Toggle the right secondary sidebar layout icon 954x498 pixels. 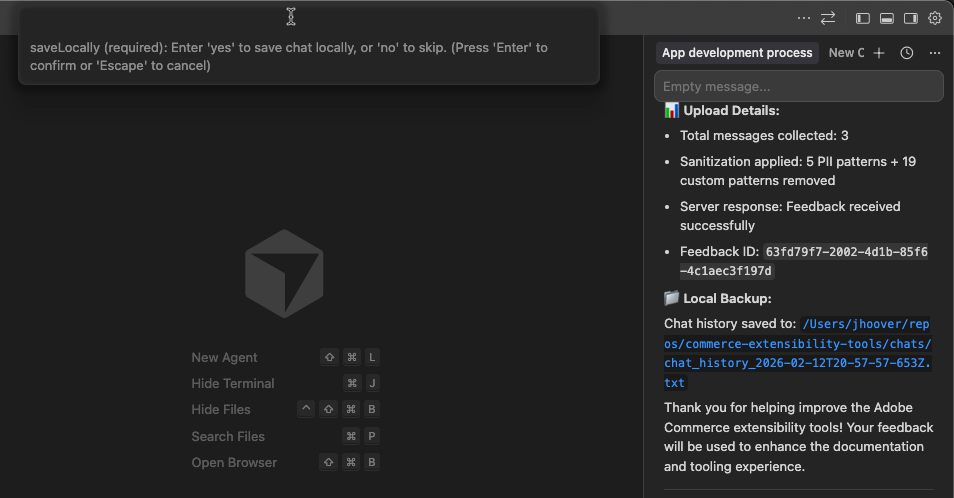pyautogui.click(x=910, y=18)
